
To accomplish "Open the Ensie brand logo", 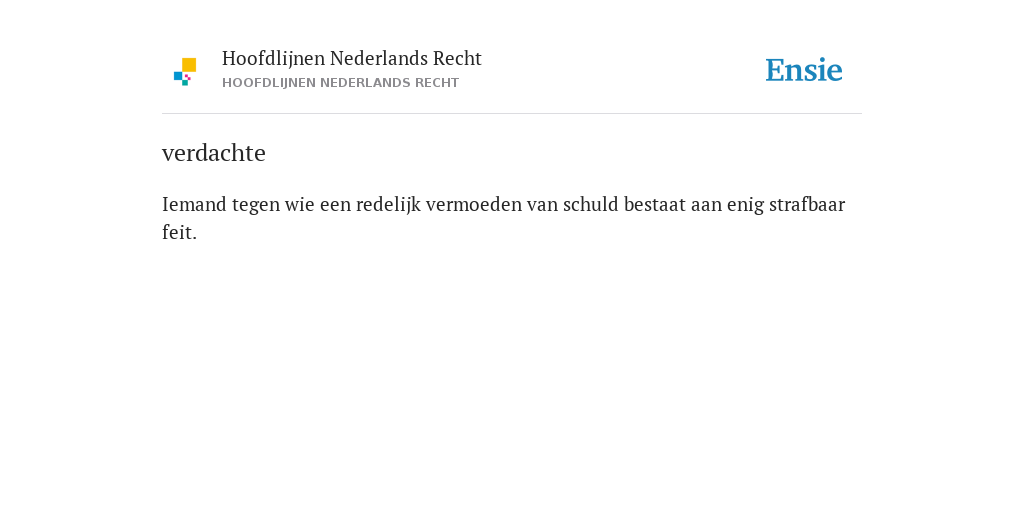I will (804, 70).
